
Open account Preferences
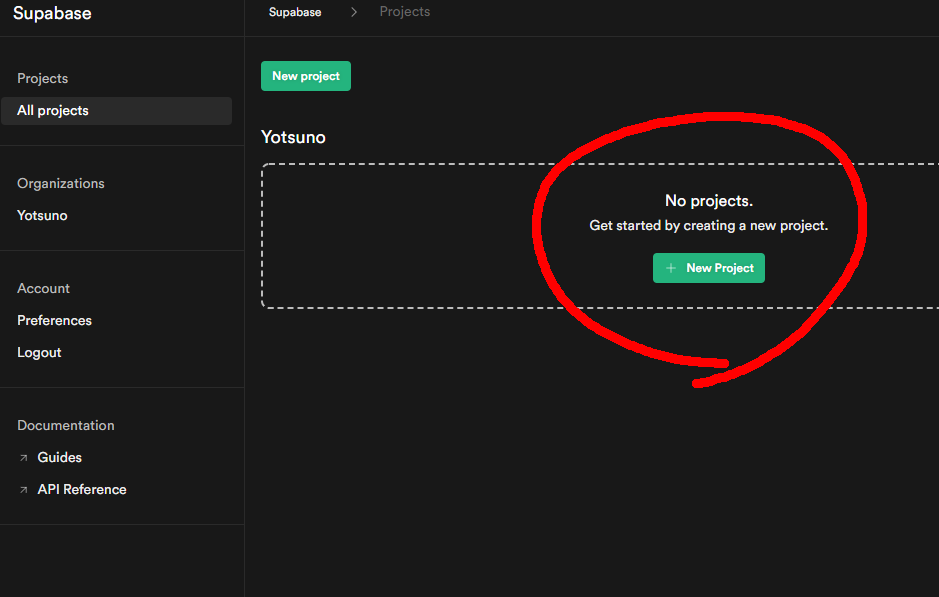tap(54, 321)
